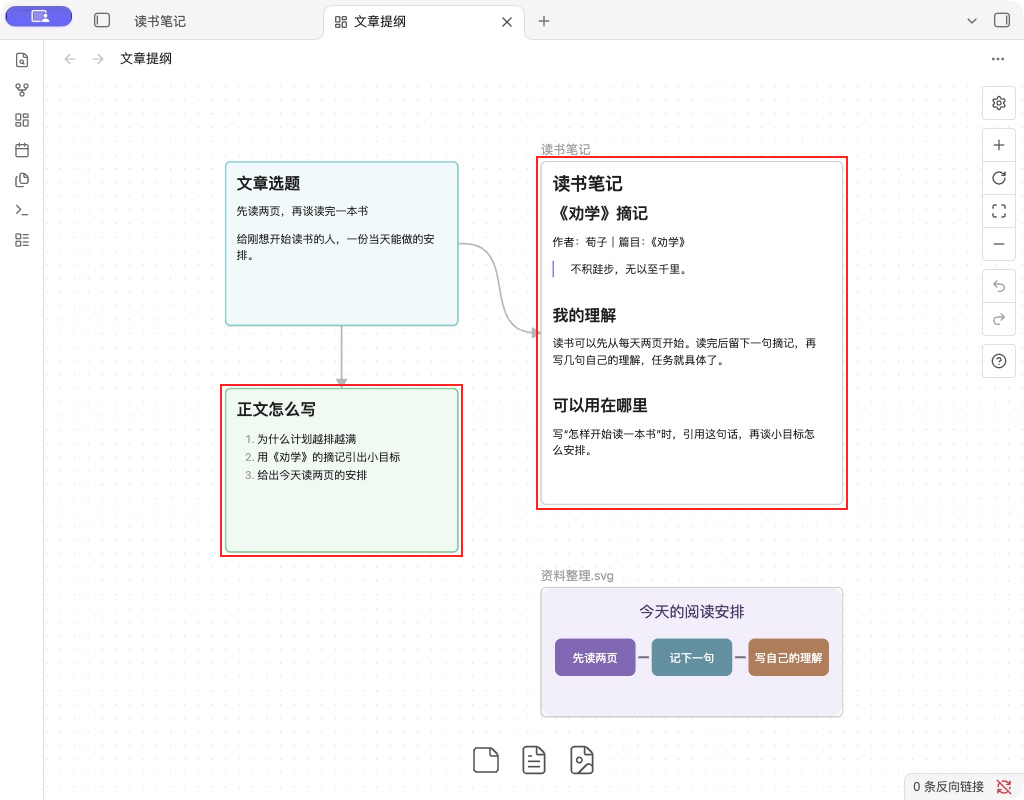Click the 文章提纲 title in header
Screen dimensions: 1024x800
[146, 59]
